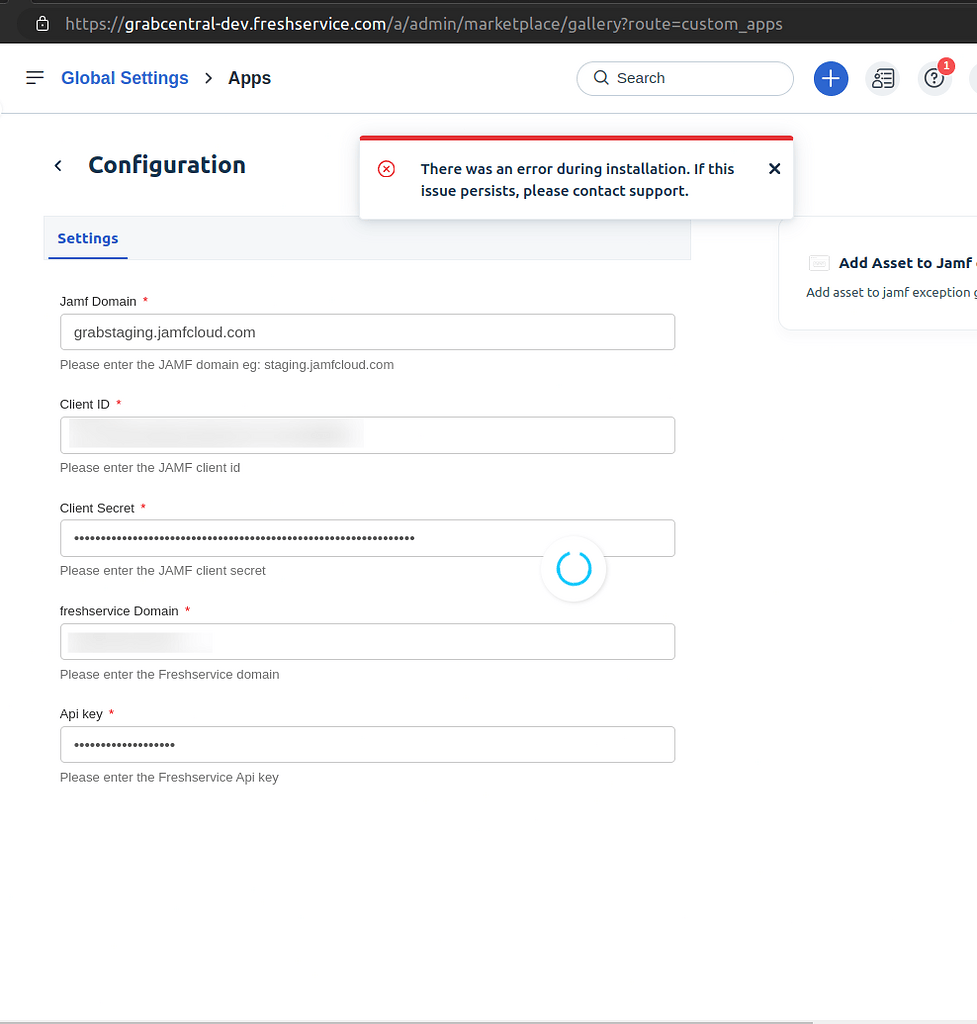Image resolution: width=977 pixels, height=1024 pixels.
Task: Select the Client Secret field
Action: pyautogui.click(x=367, y=538)
